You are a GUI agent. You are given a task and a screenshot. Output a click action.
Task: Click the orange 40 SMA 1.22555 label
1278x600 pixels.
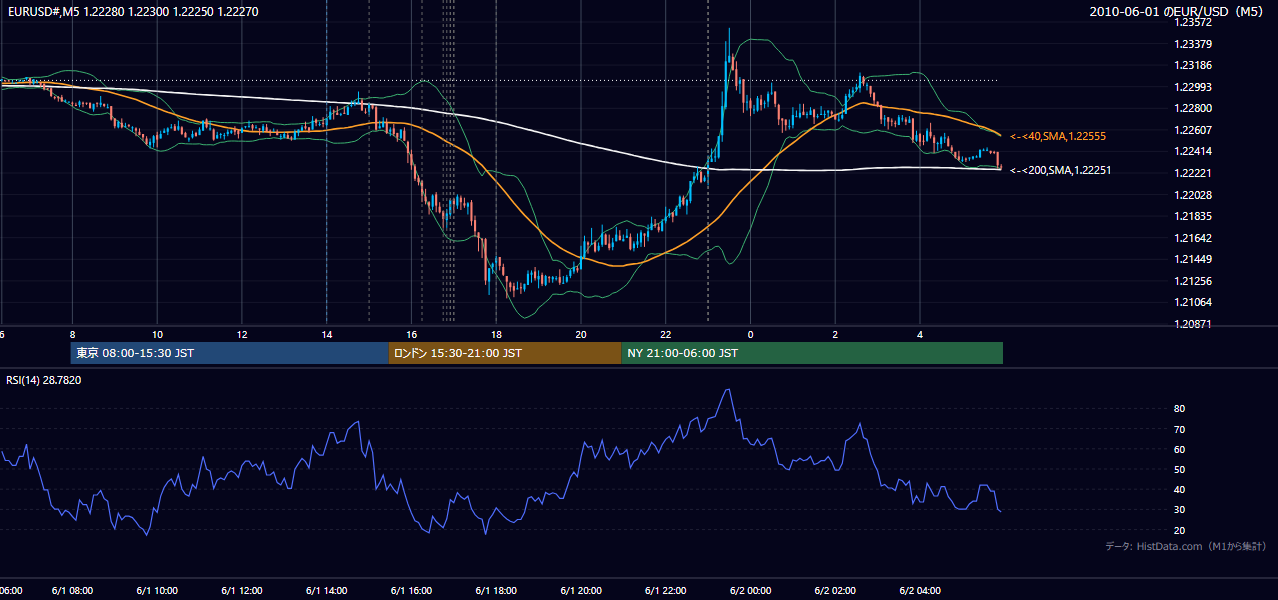coord(1057,135)
